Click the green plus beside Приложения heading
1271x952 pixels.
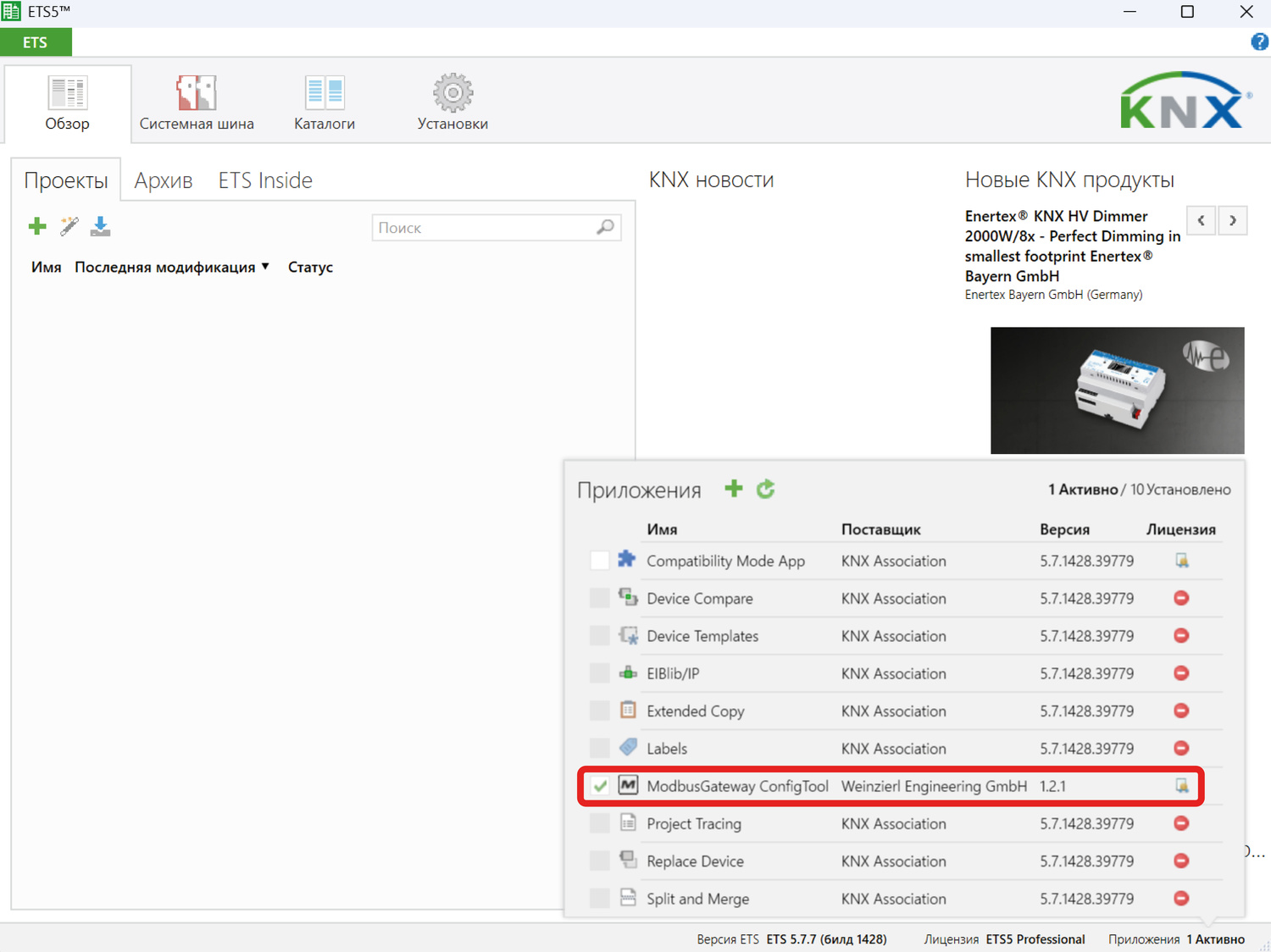click(734, 489)
